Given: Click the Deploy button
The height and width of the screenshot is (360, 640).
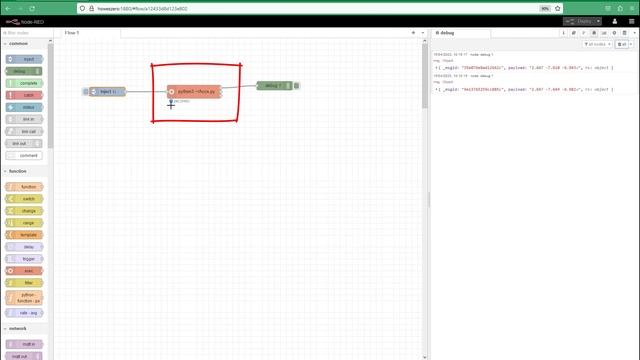Looking at the screenshot, I should click(x=579, y=21).
